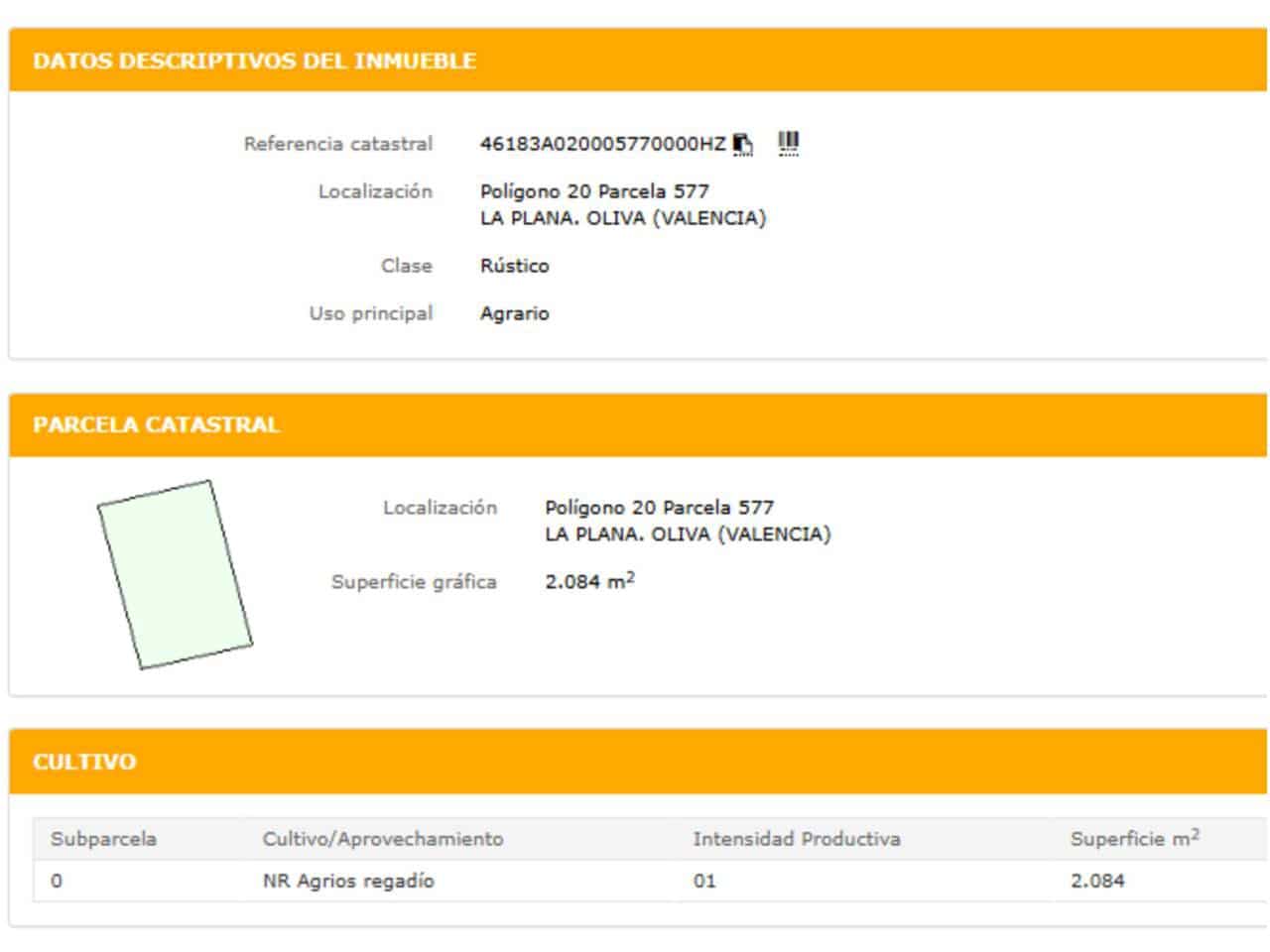Screen dimensions: 1270x952
Task: Sort by the Subparcela column header
Action: (103, 839)
